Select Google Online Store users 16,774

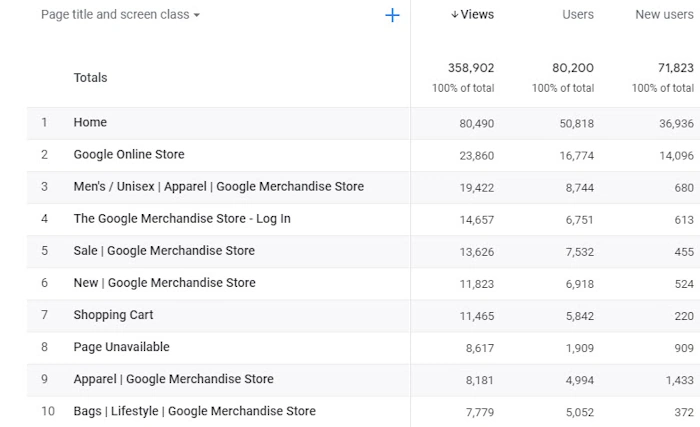(x=576, y=156)
